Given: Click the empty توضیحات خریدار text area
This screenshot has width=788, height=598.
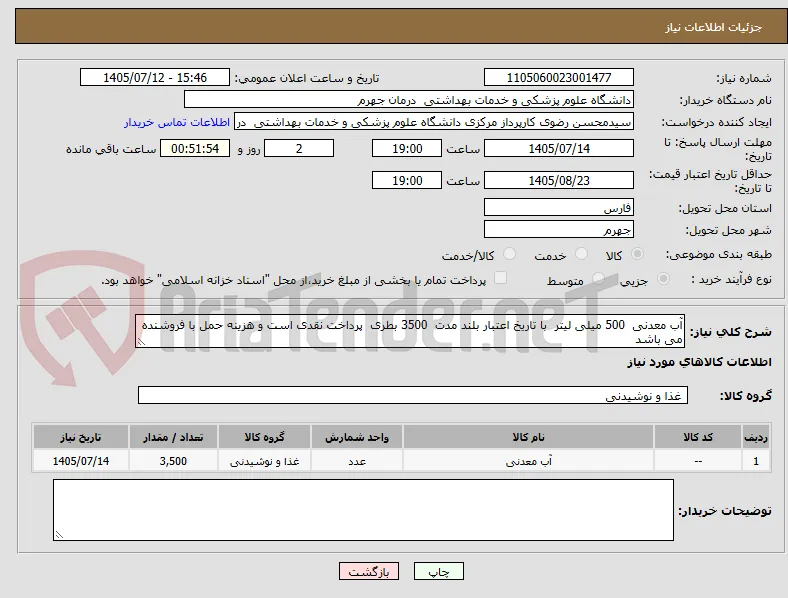Looking at the screenshot, I should (363, 510).
